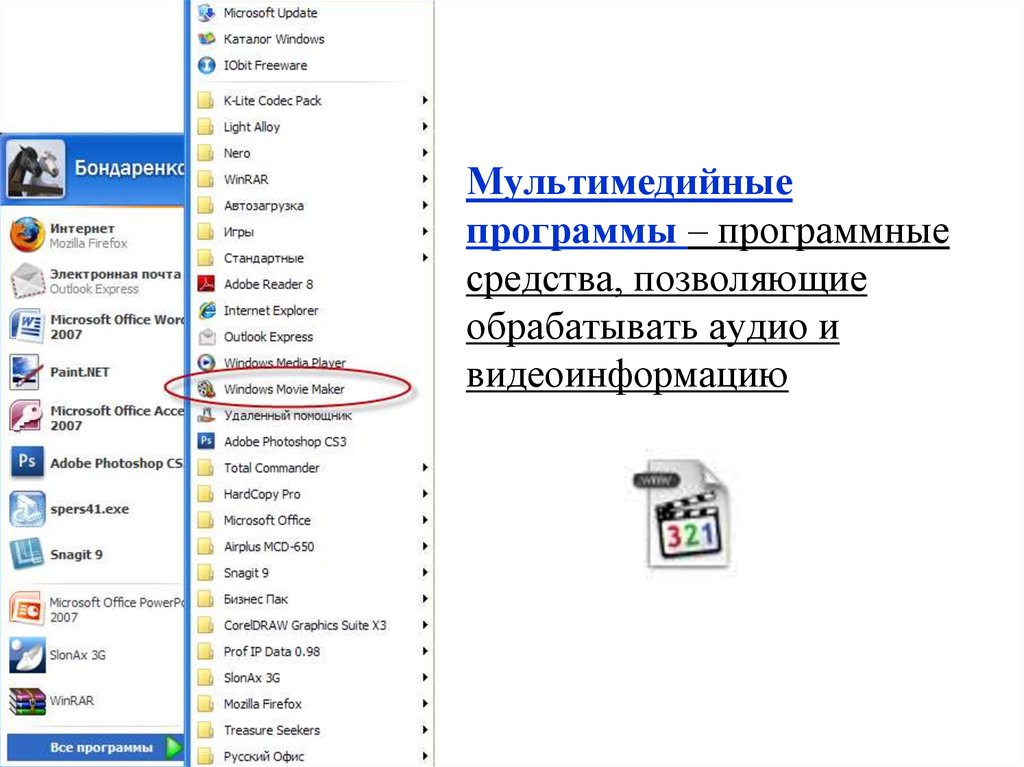Click the Удаленный помощник icon
The image size is (1024, 767).
[x=206, y=415]
